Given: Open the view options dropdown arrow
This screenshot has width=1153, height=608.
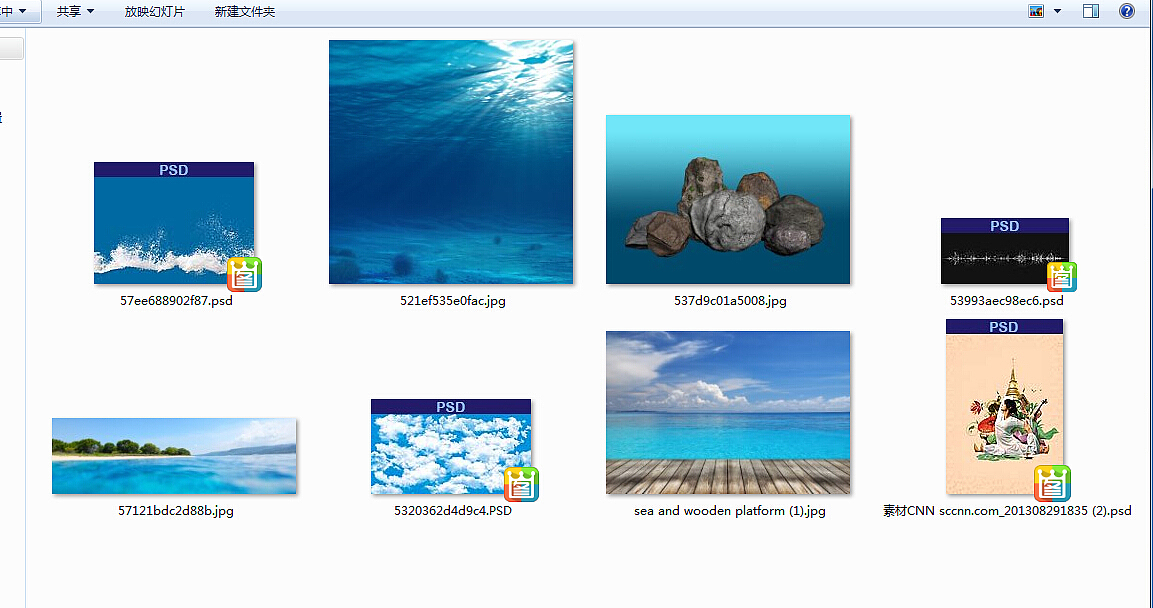Looking at the screenshot, I should point(1057,11).
